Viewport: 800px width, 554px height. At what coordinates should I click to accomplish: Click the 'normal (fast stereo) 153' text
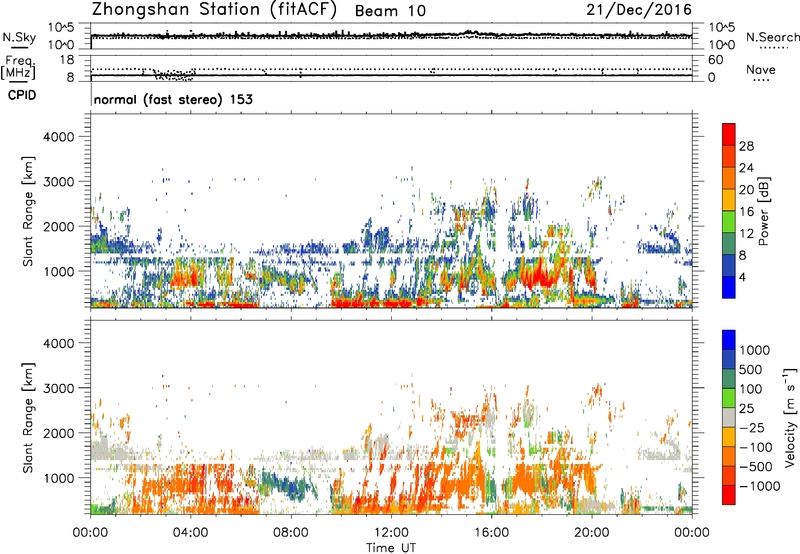click(x=173, y=99)
